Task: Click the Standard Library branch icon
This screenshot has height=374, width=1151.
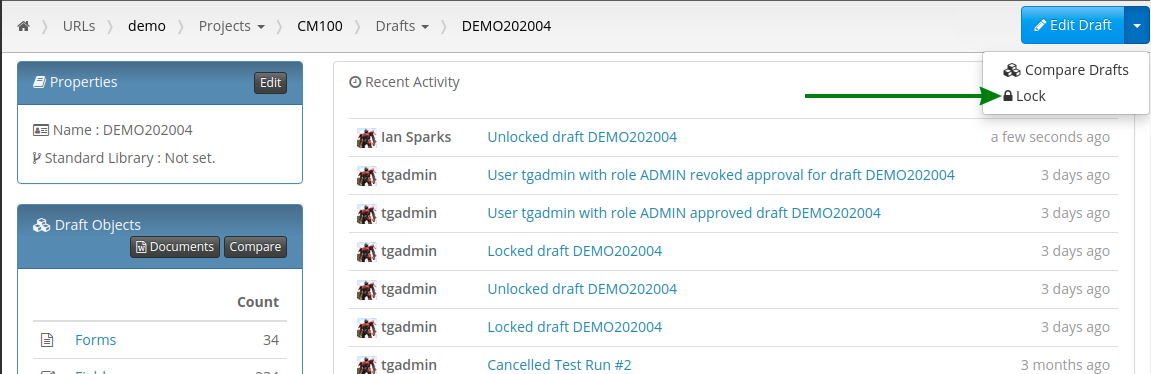Action: point(37,158)
